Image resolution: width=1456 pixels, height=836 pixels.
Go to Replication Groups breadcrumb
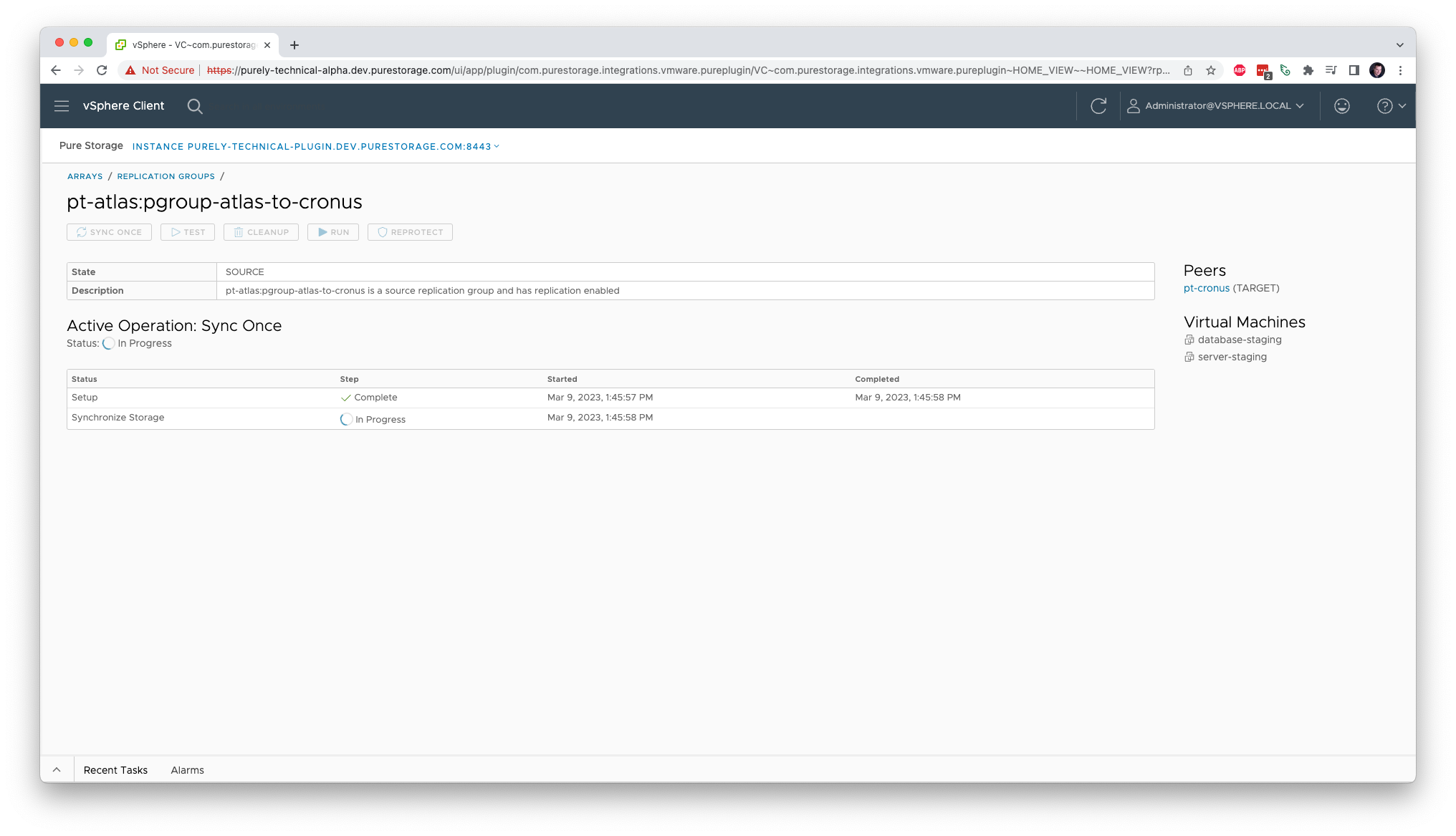[166, 176]
